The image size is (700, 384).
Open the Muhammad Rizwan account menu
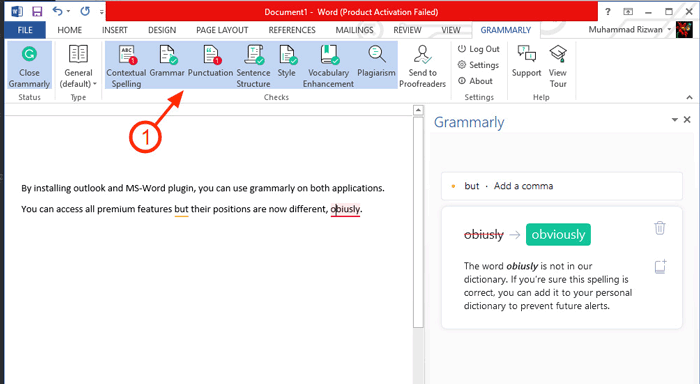pos(629,29)
